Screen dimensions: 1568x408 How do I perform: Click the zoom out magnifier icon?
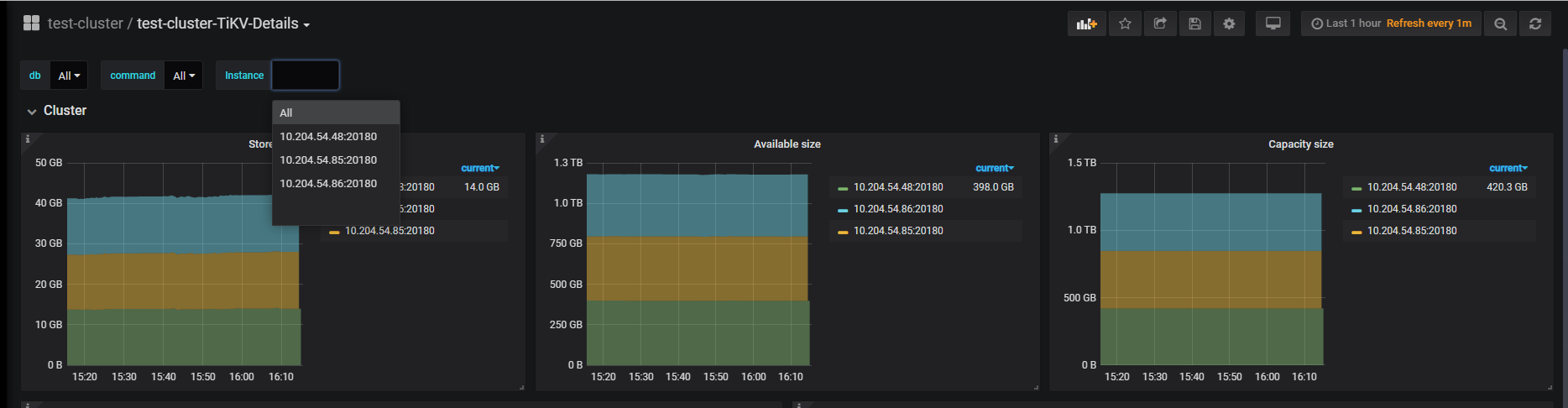pos(1500,24)
